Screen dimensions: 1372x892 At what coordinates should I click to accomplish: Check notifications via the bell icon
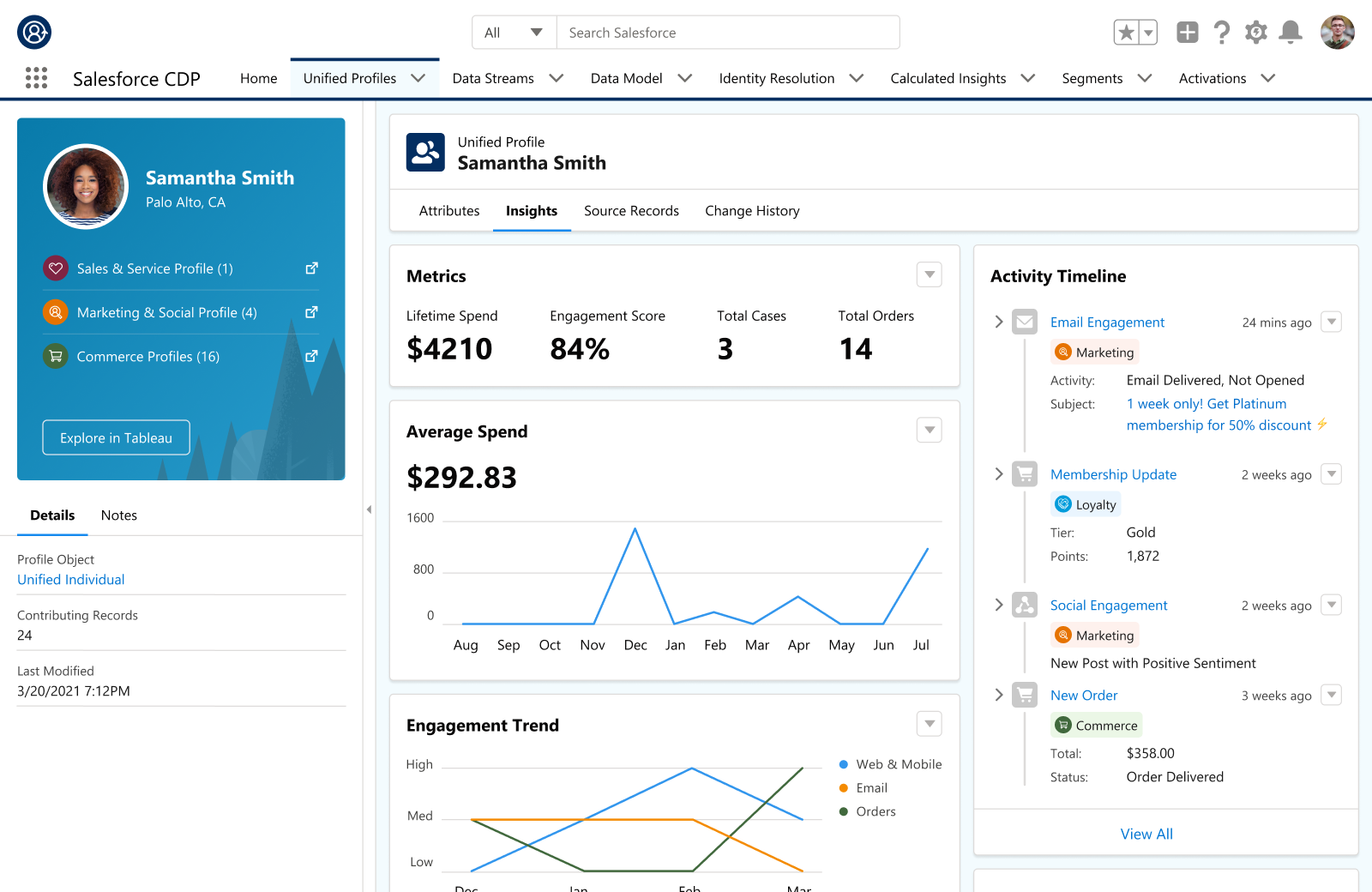pyautogui.click(x=1291, y=32)
